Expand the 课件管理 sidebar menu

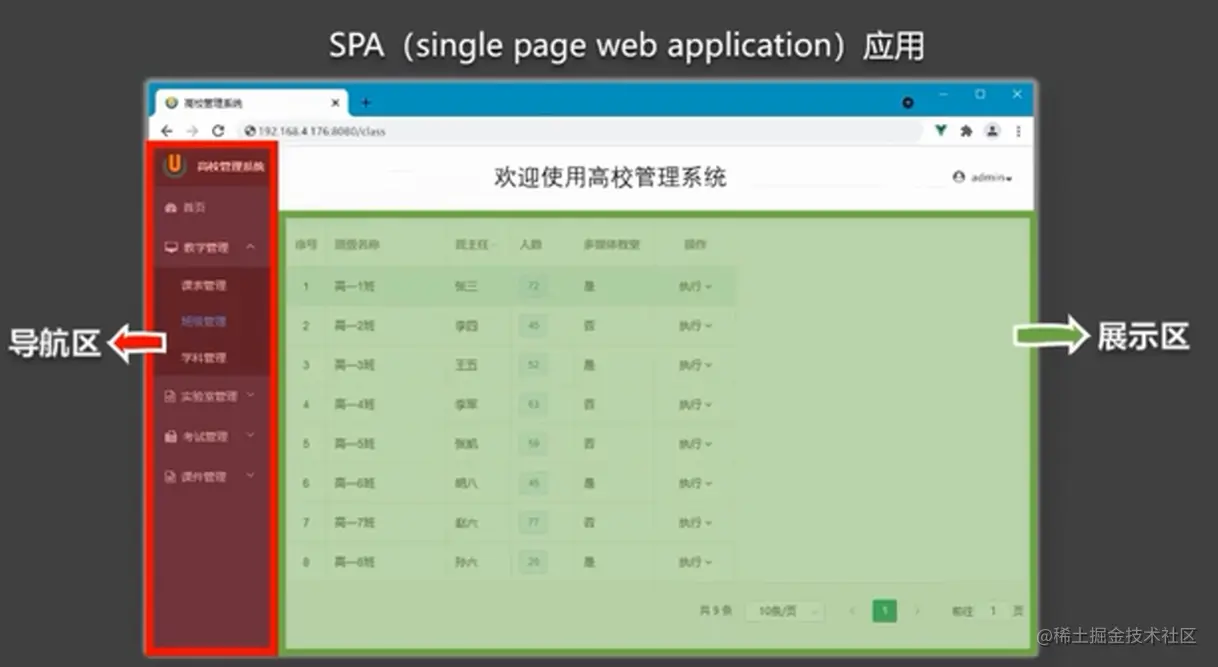(212, 477)
